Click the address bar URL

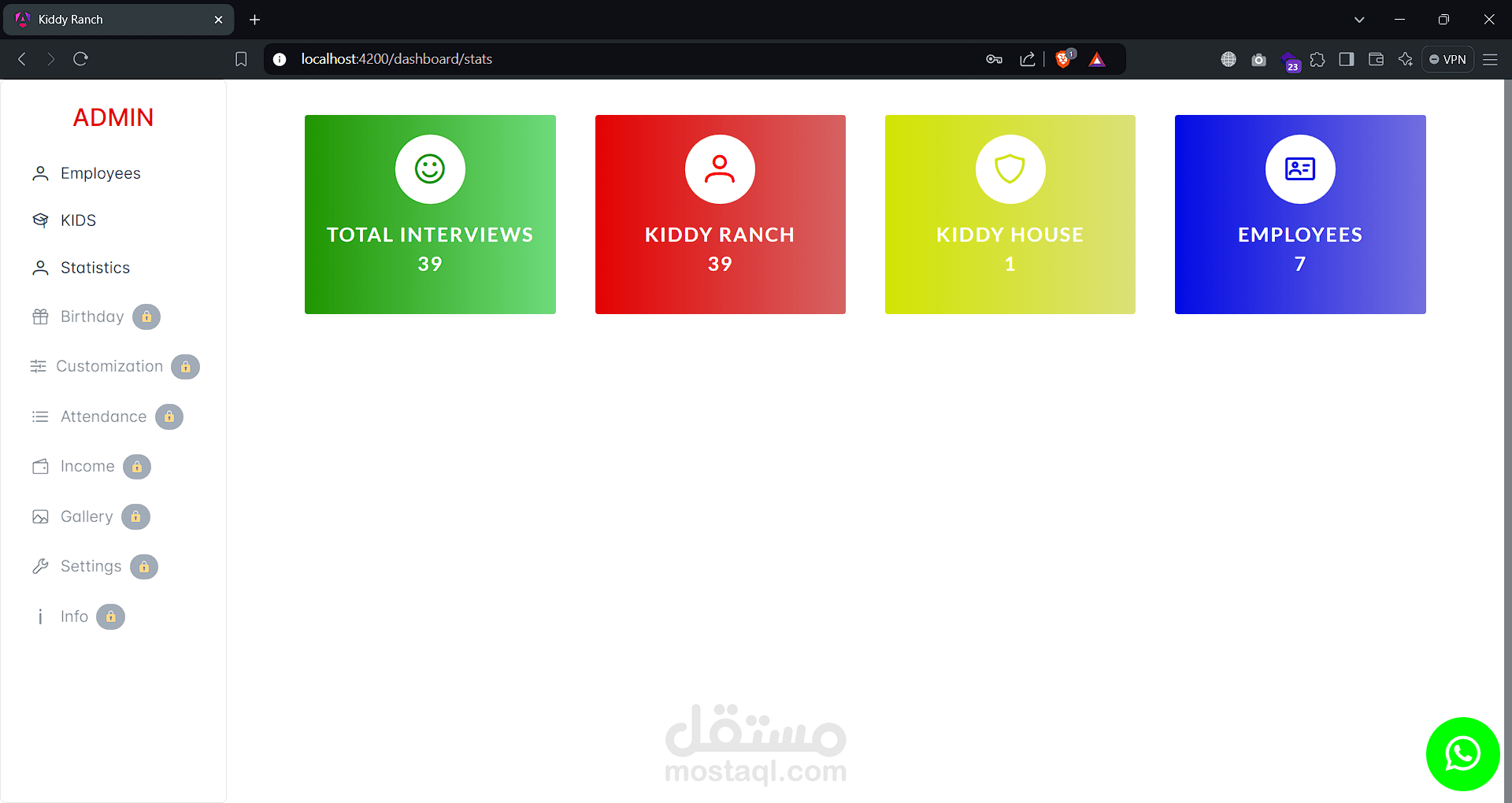click(x=396, y=59)
